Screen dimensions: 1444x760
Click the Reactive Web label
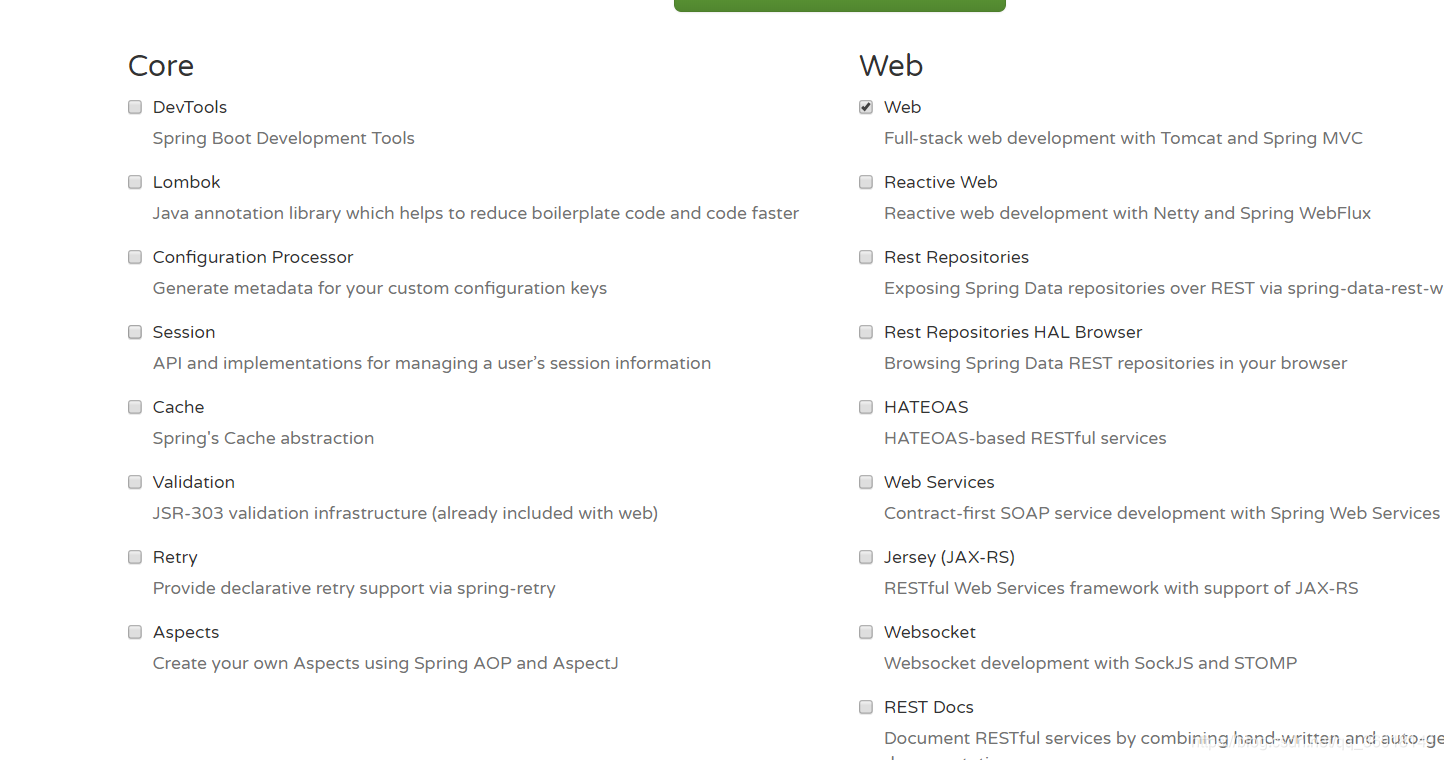(941, 182)
